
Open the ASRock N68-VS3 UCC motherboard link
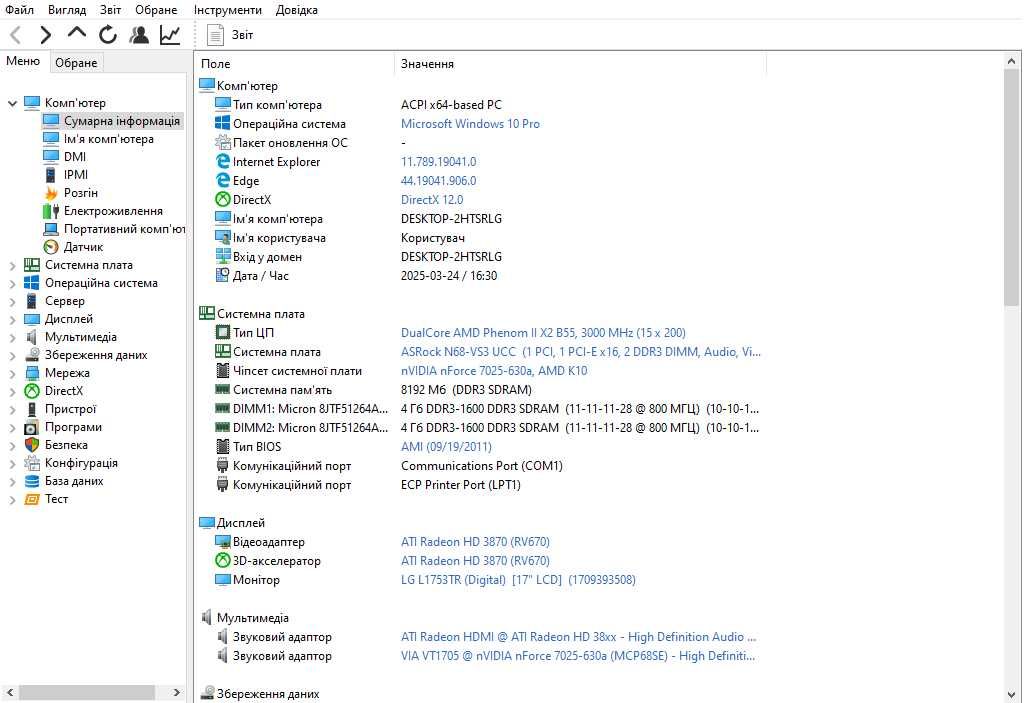tap(581, 352)
